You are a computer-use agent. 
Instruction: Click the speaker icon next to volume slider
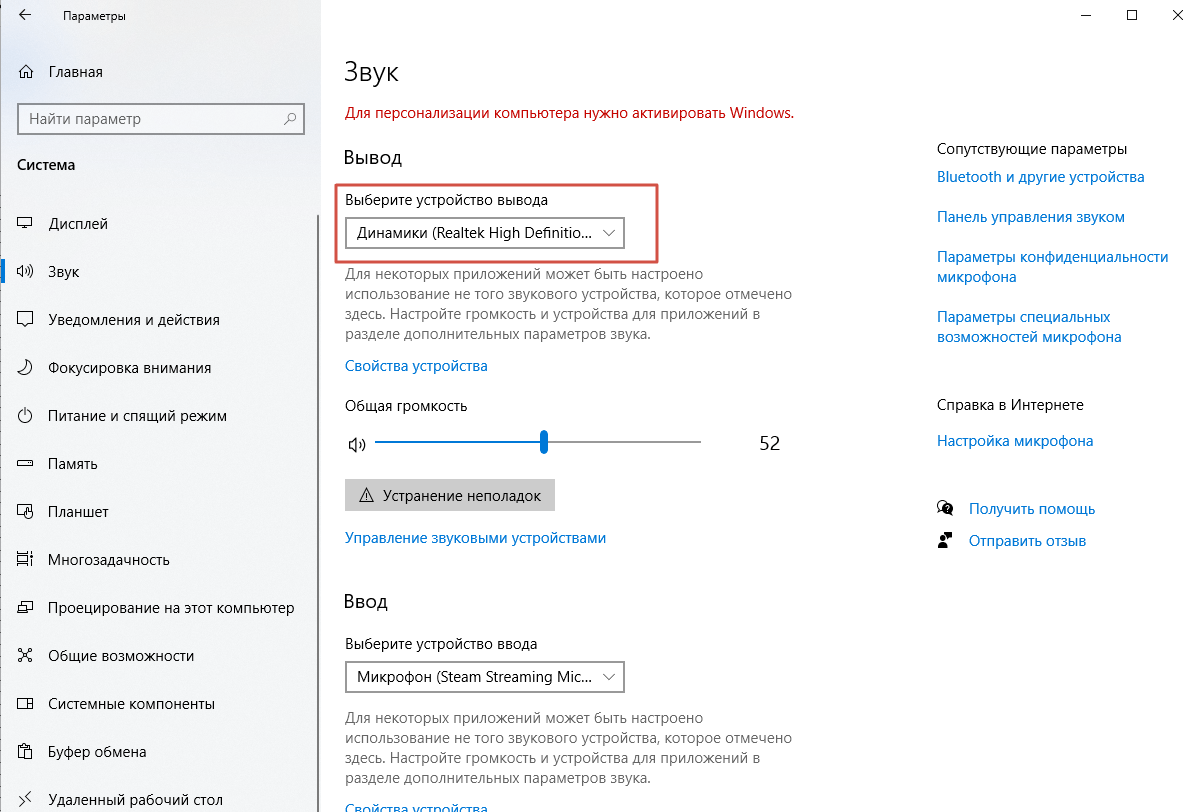357,444
